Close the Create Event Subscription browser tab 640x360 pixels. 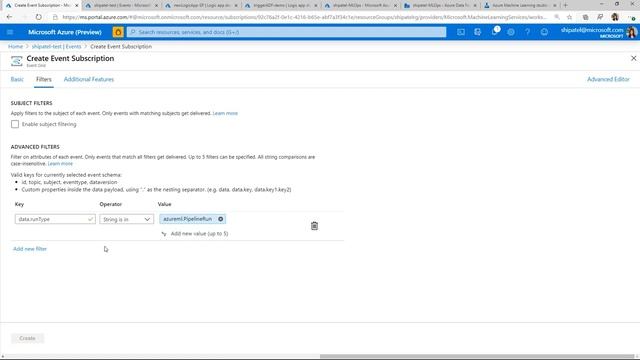click(76, 6)
